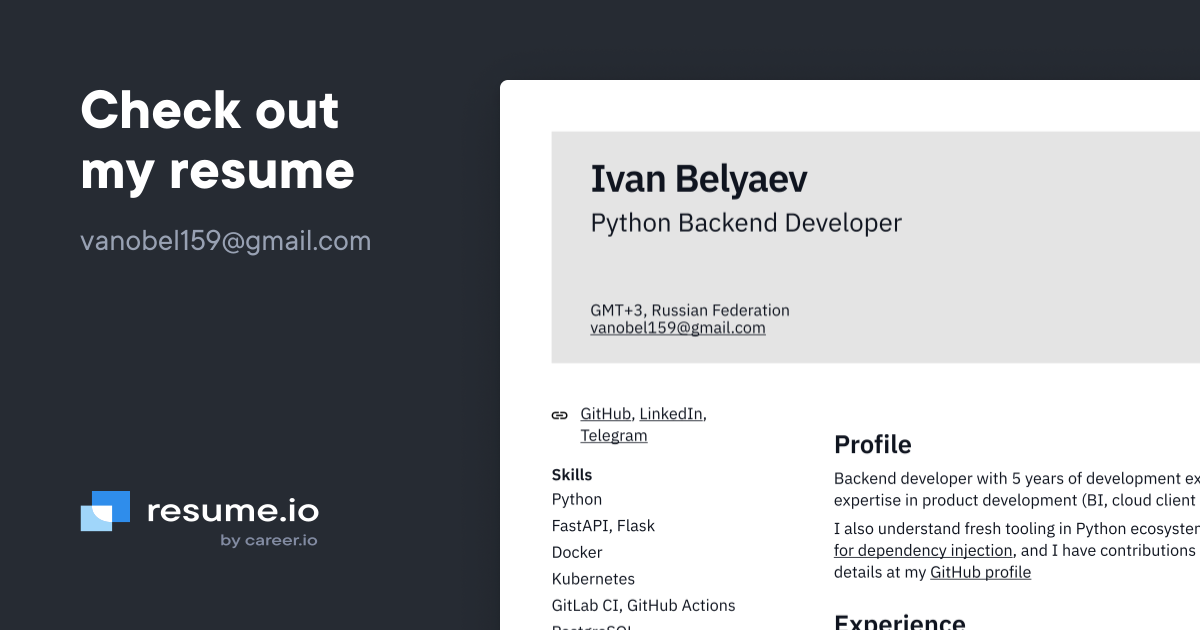Open the GitHub link
The width and height of the screenshot is (1200, 630).
pyautogui.click(x=605, y=414)
